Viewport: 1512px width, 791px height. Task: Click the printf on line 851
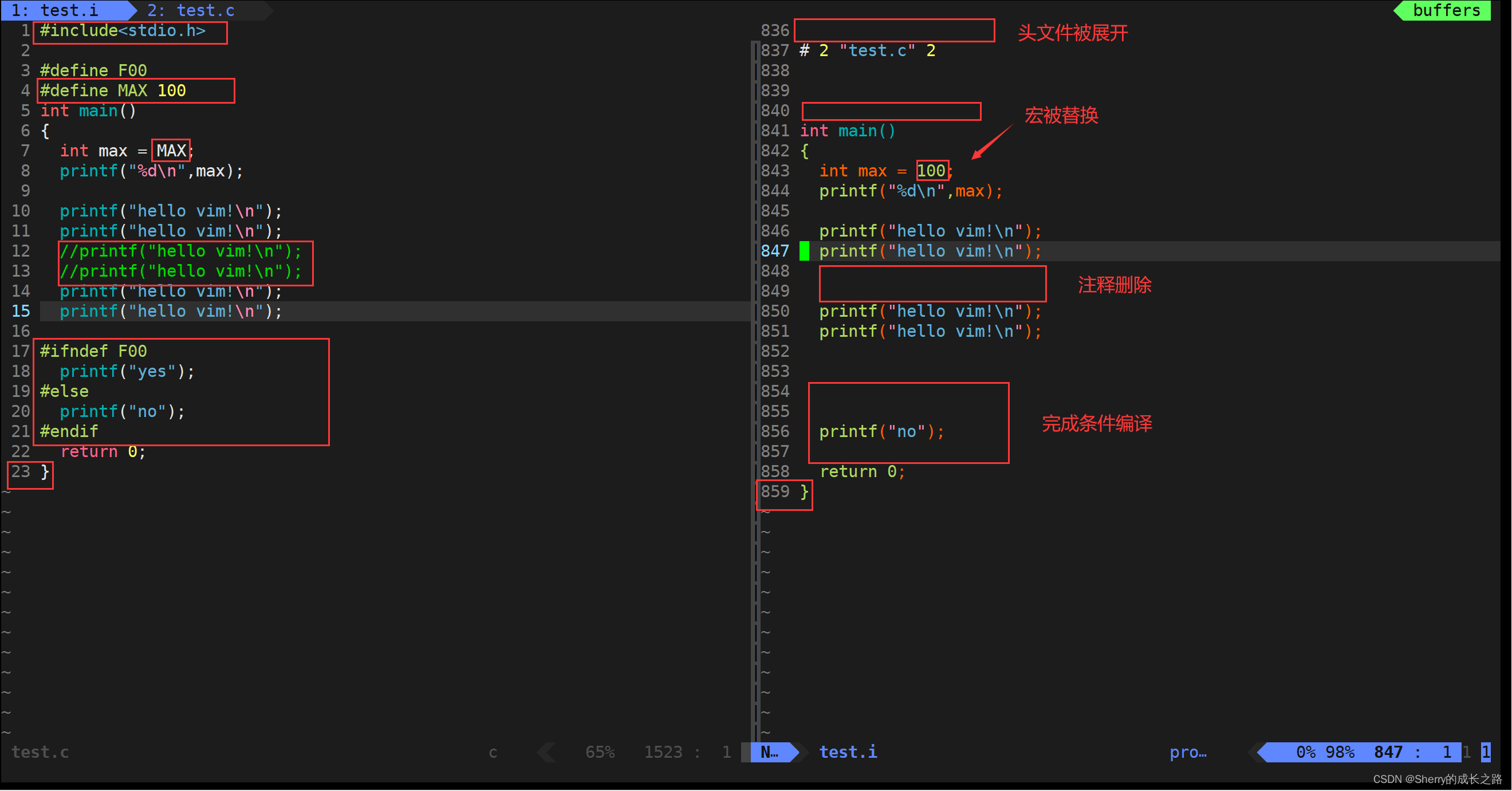(930, 331)
